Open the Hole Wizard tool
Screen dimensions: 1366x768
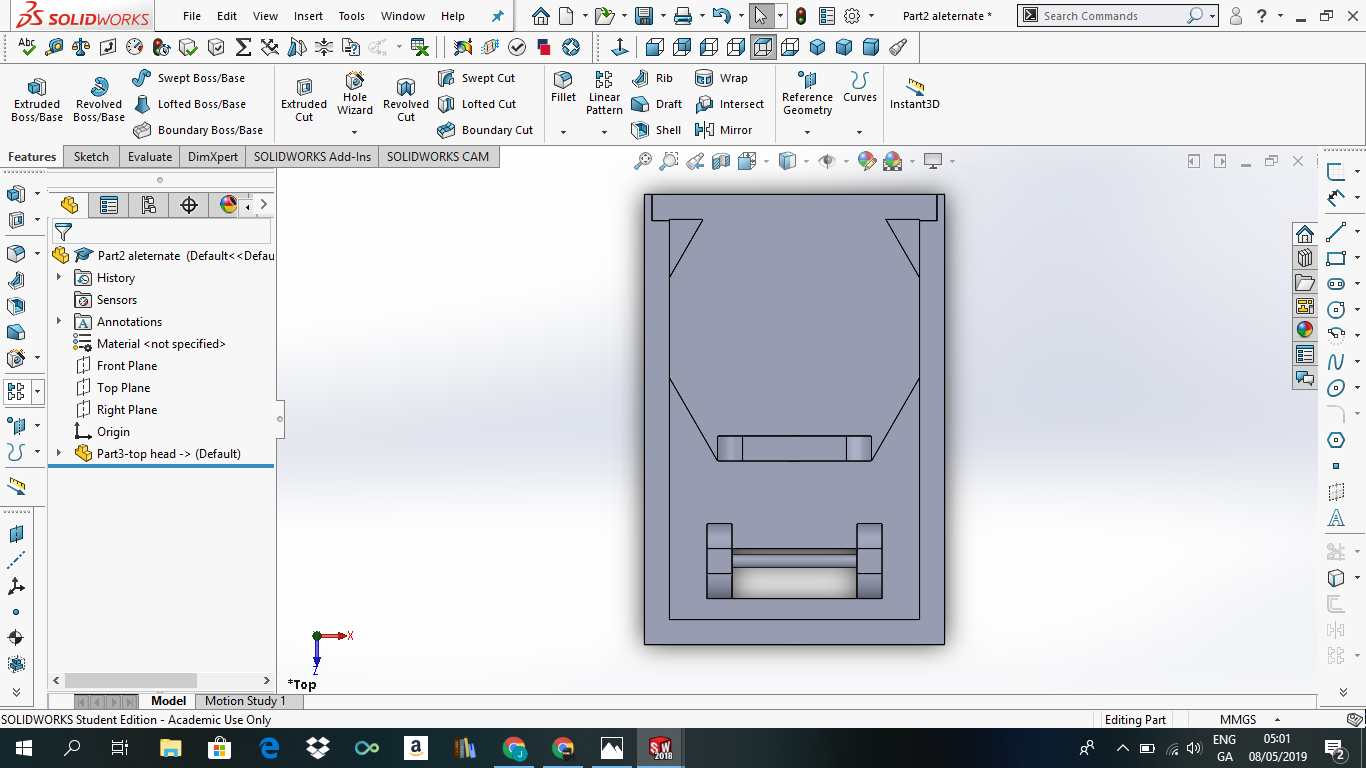[x=354, y=93]
